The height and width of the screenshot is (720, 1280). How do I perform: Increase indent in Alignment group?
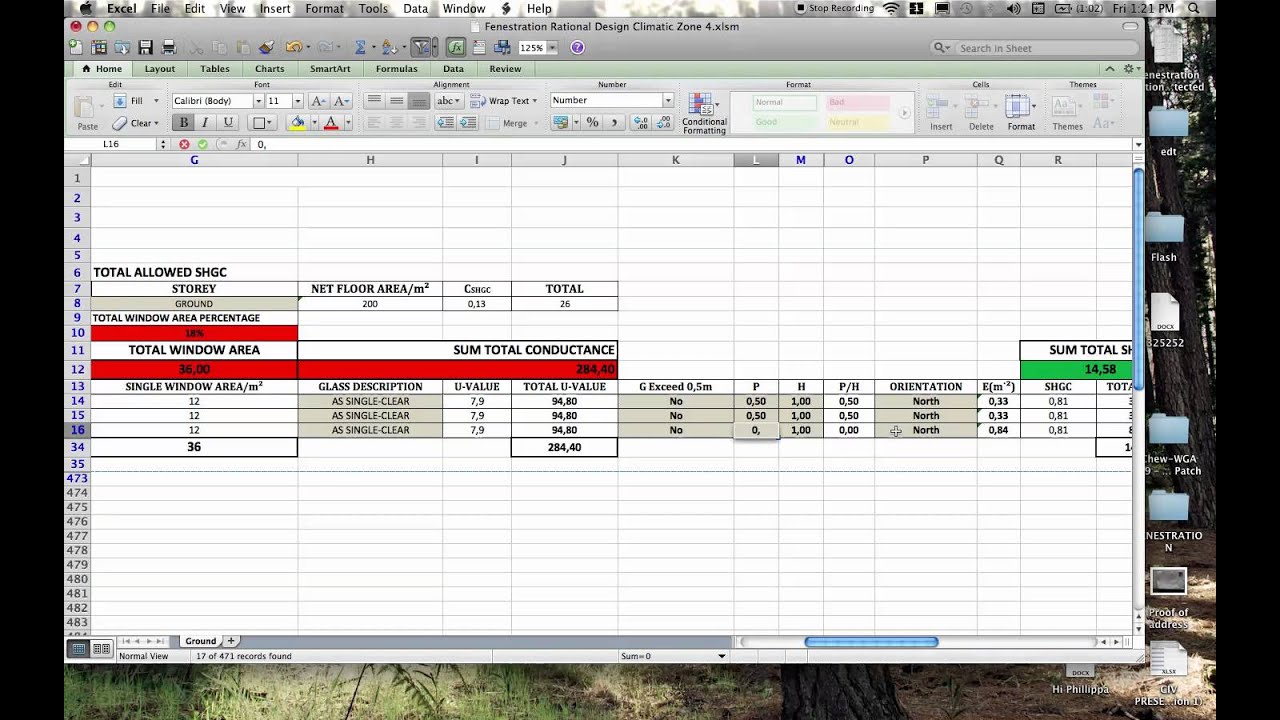click(x=467, y=123)
